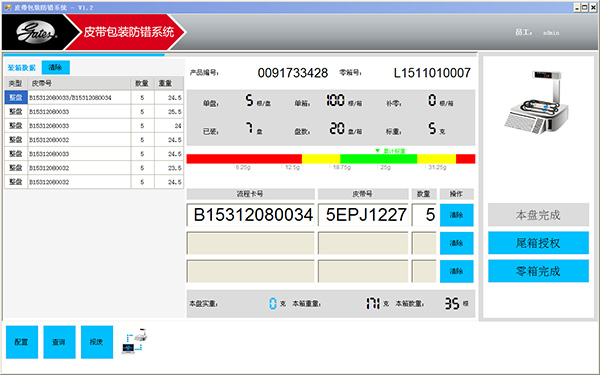Click the 本盘实重 value 0
Screen dimensions: 600x375
(x=272, y=304)
